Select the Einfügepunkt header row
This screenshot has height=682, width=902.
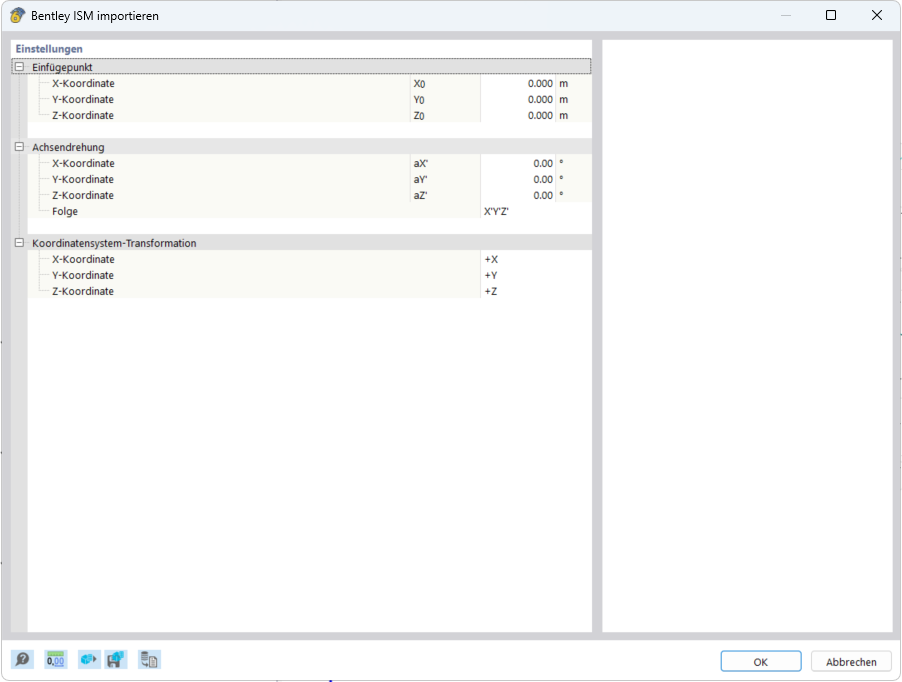pos(301,67)
